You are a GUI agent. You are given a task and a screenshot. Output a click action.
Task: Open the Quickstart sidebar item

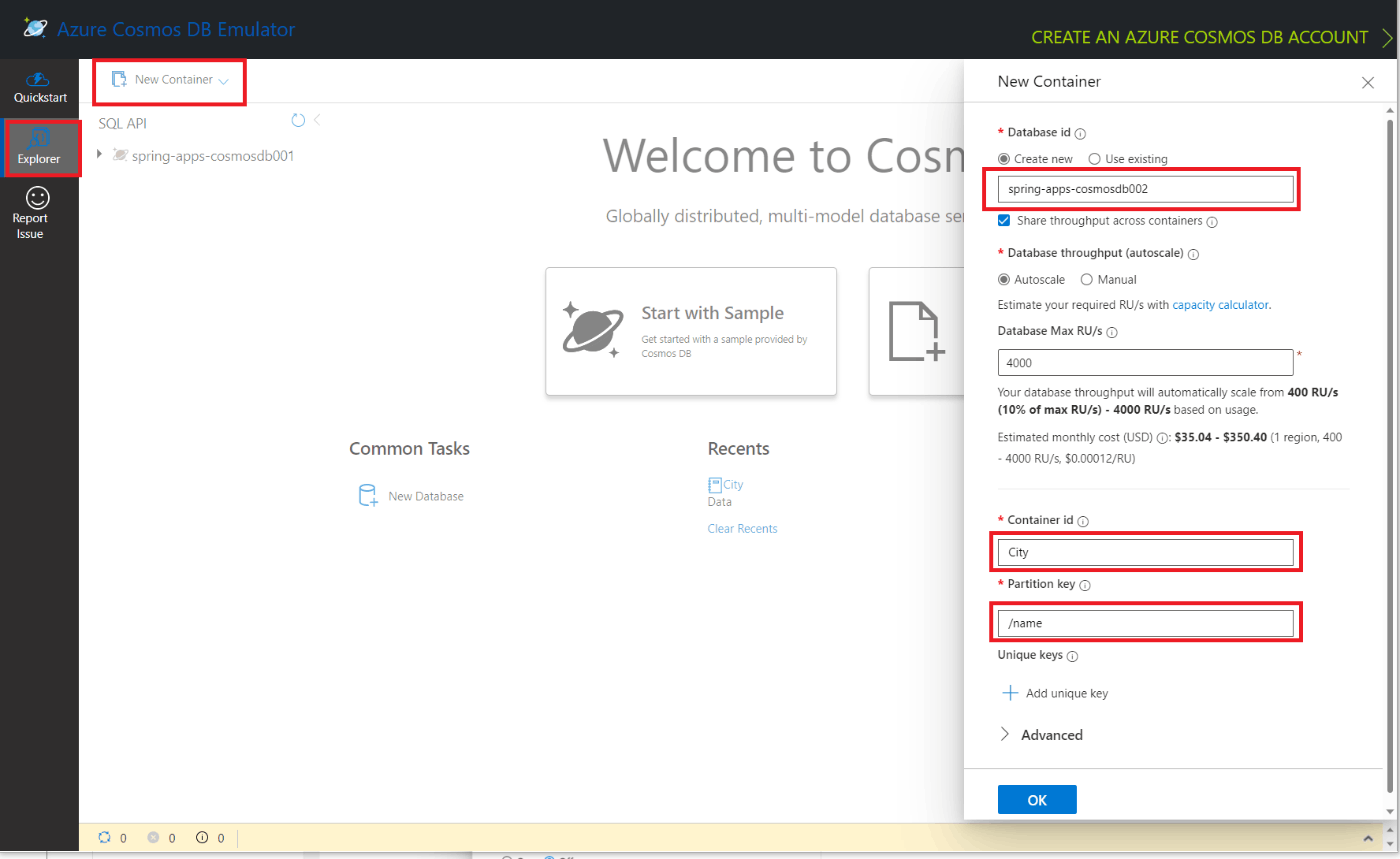(40, 88)
